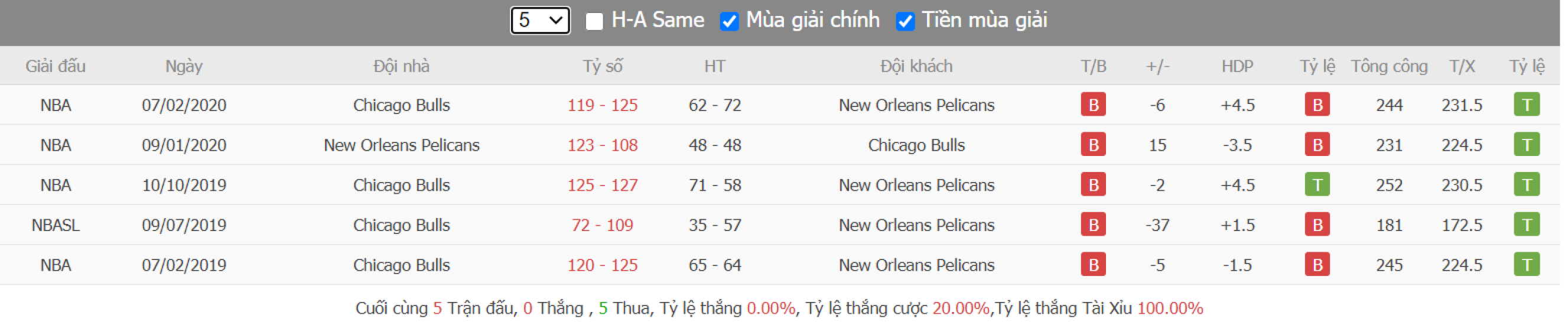Click the 123 - 108 score link
The height and width of the screenshot is (325, 1568).
point(602,145)
